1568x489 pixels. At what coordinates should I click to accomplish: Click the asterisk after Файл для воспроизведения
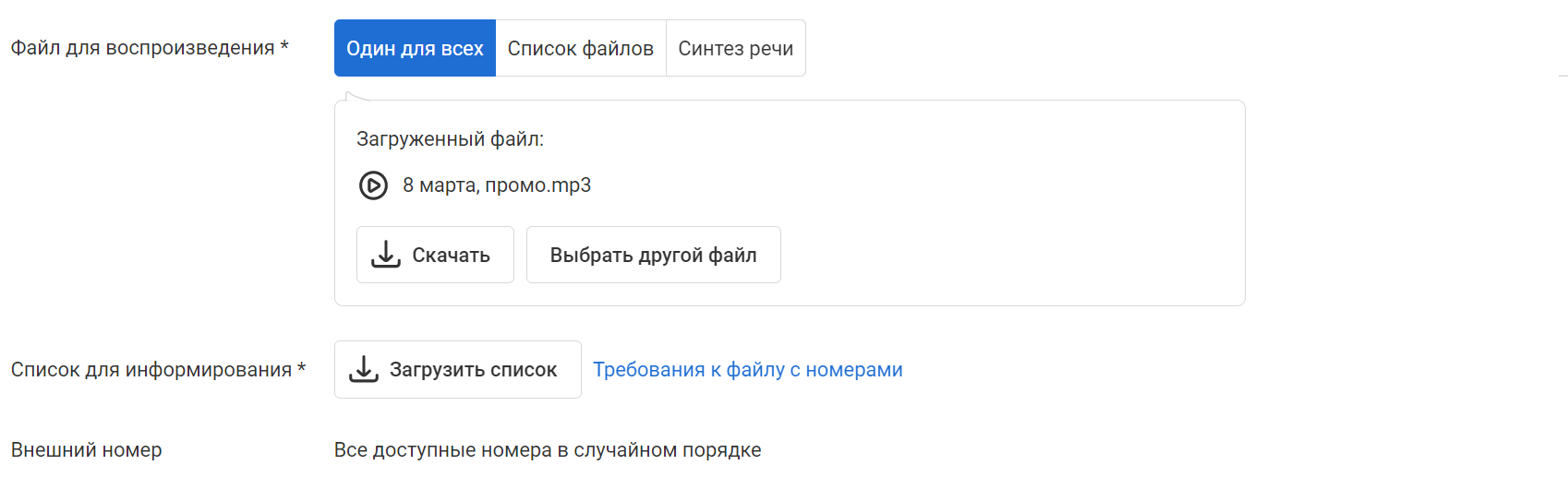pos(284,46)
